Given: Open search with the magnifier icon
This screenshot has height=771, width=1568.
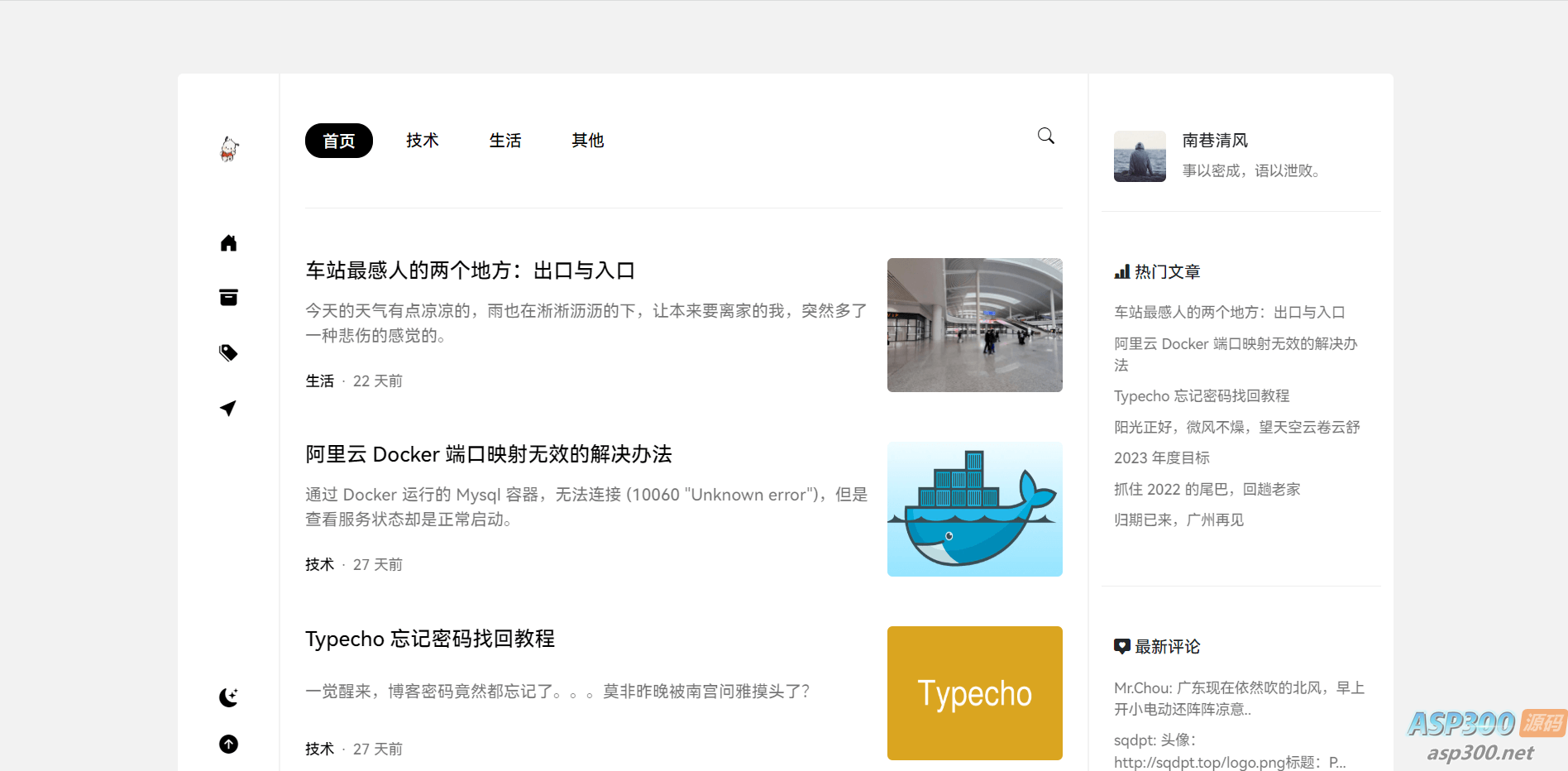Looking at the screenshot, I should point(1045,135).
